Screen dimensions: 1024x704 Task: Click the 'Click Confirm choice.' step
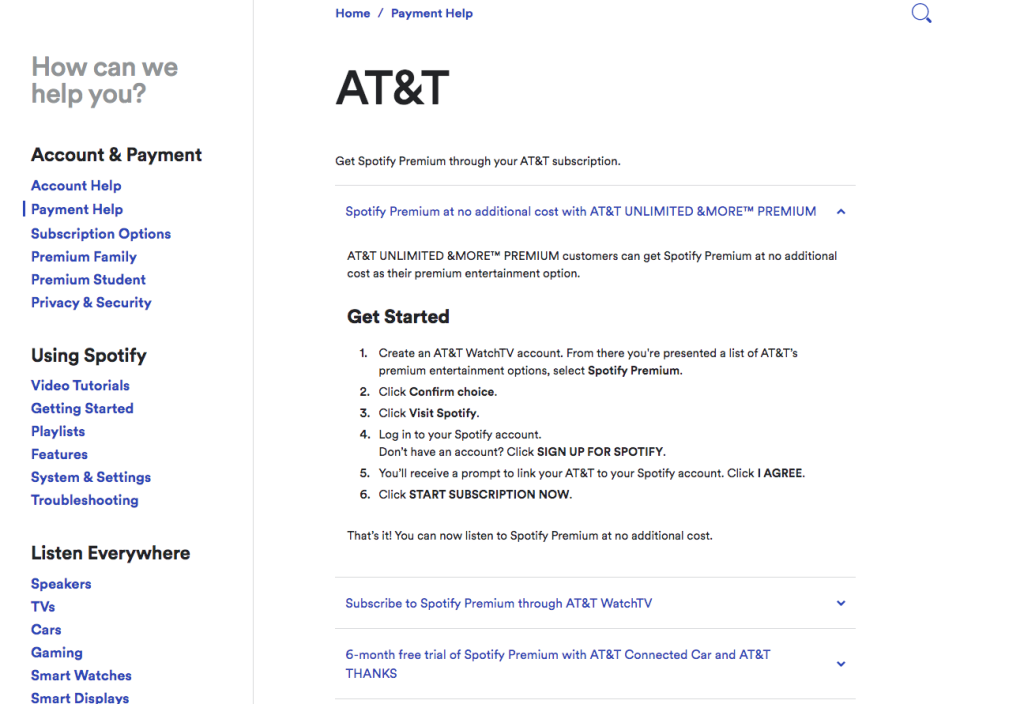coord(438,392)
